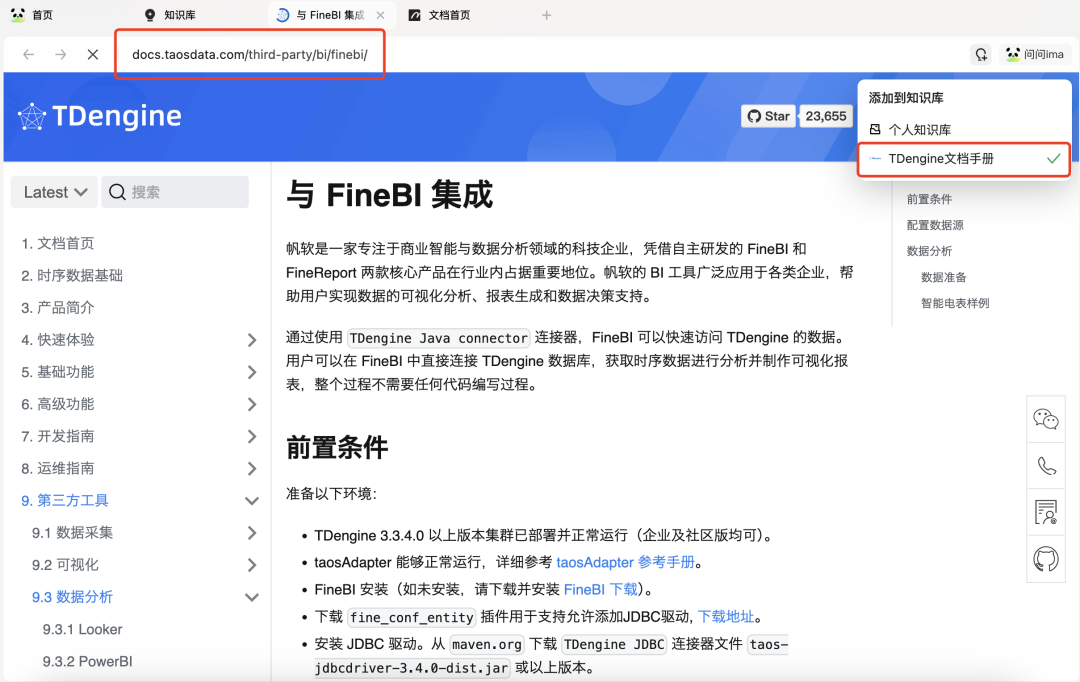Click the 搜索 search field

[x=175, y=192]
